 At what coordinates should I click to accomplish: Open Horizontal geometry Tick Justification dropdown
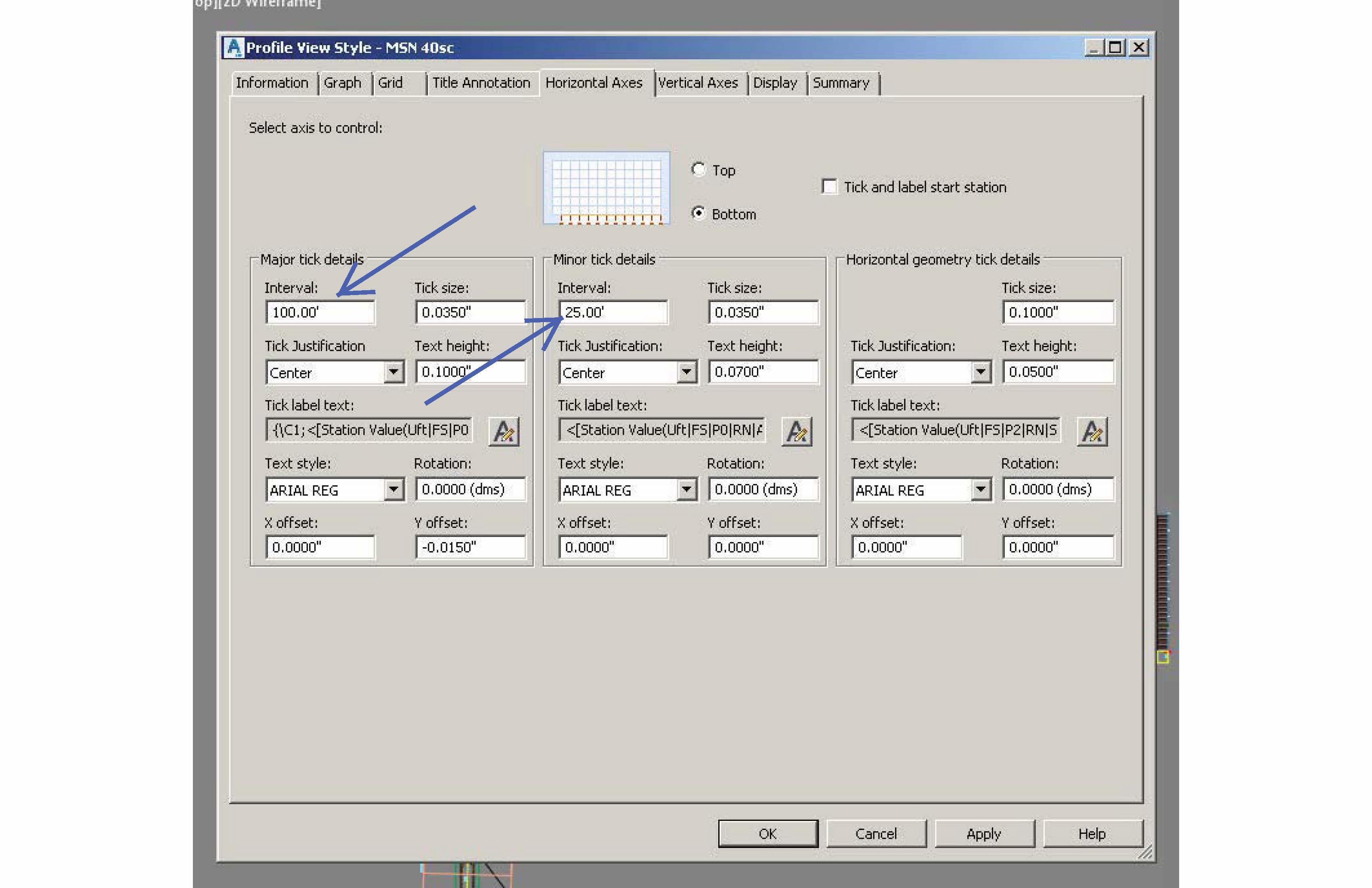pos(981,372)
